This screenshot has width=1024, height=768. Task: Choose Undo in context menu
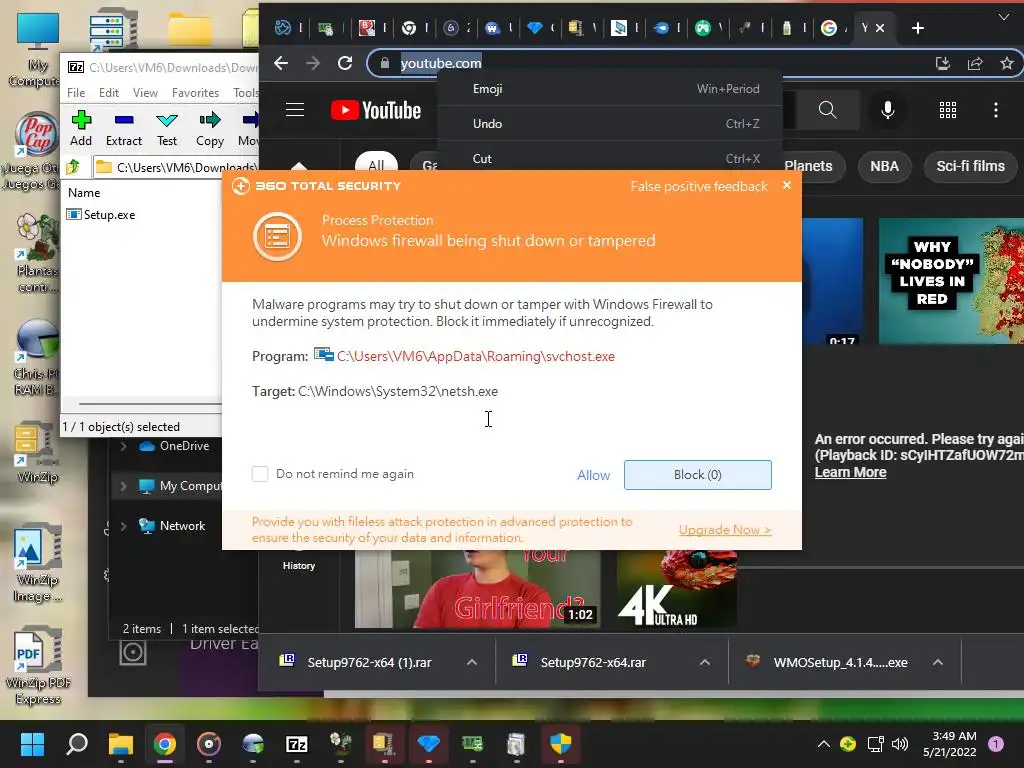610,123
